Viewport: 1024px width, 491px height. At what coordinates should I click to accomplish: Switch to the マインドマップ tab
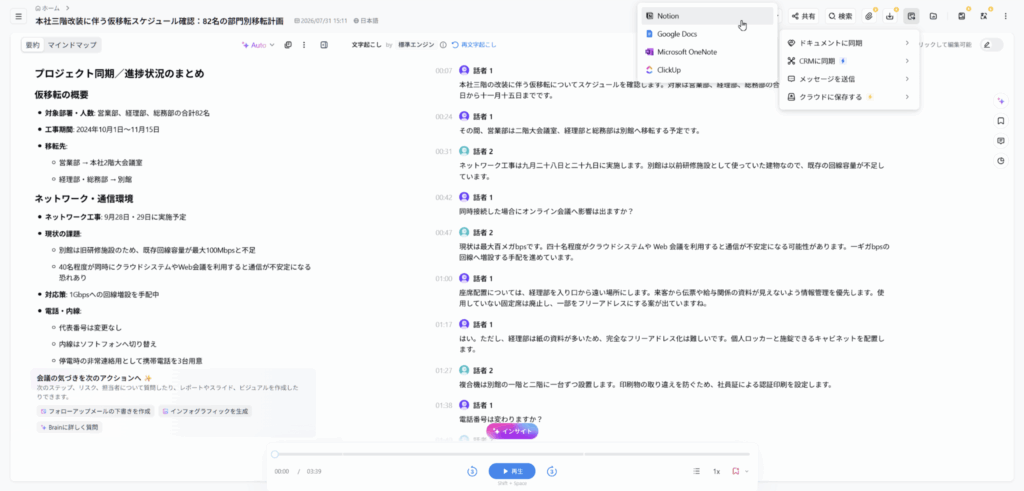tap(72, 45)
